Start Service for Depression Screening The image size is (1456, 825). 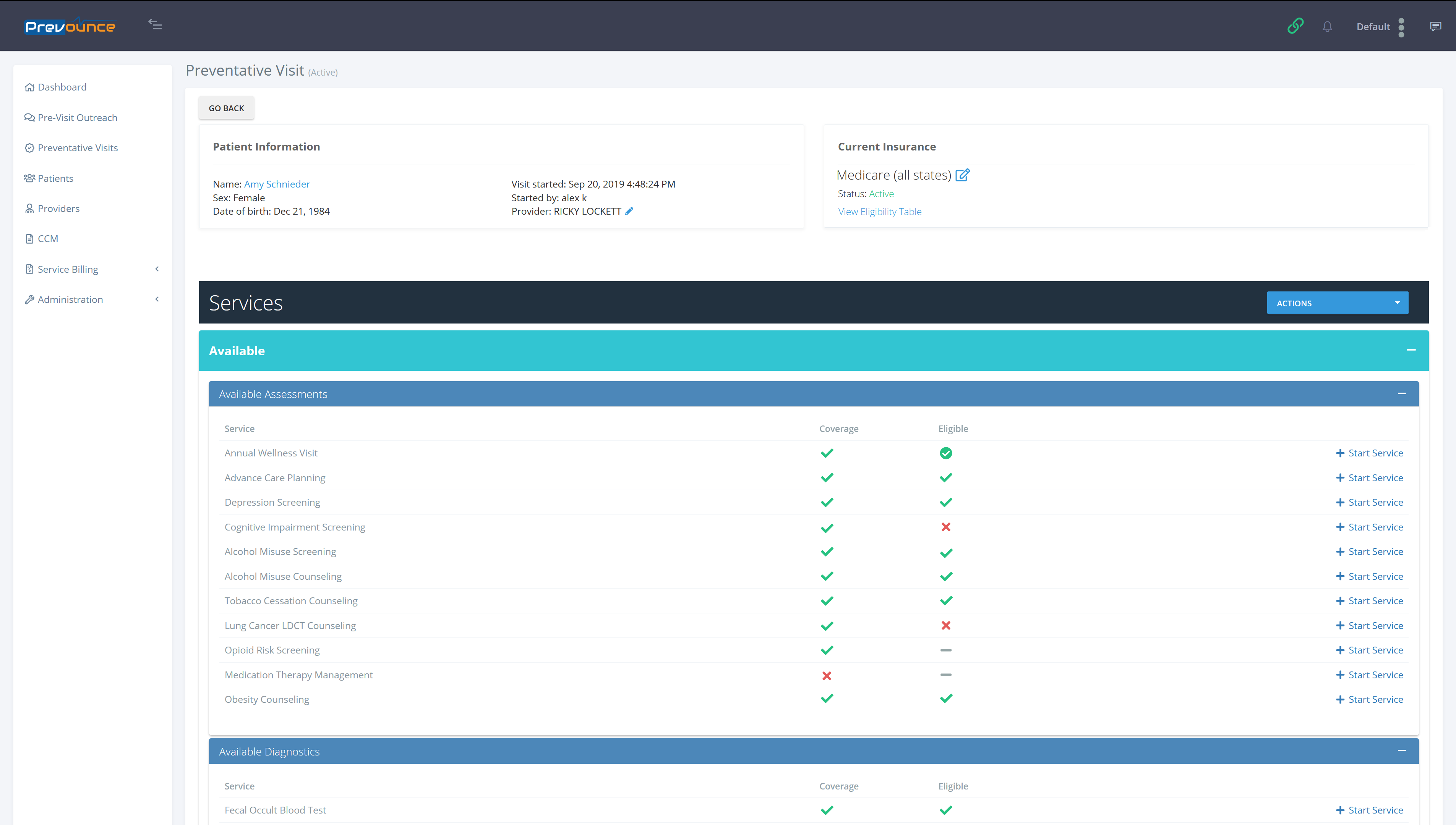tap(1369, 503)
